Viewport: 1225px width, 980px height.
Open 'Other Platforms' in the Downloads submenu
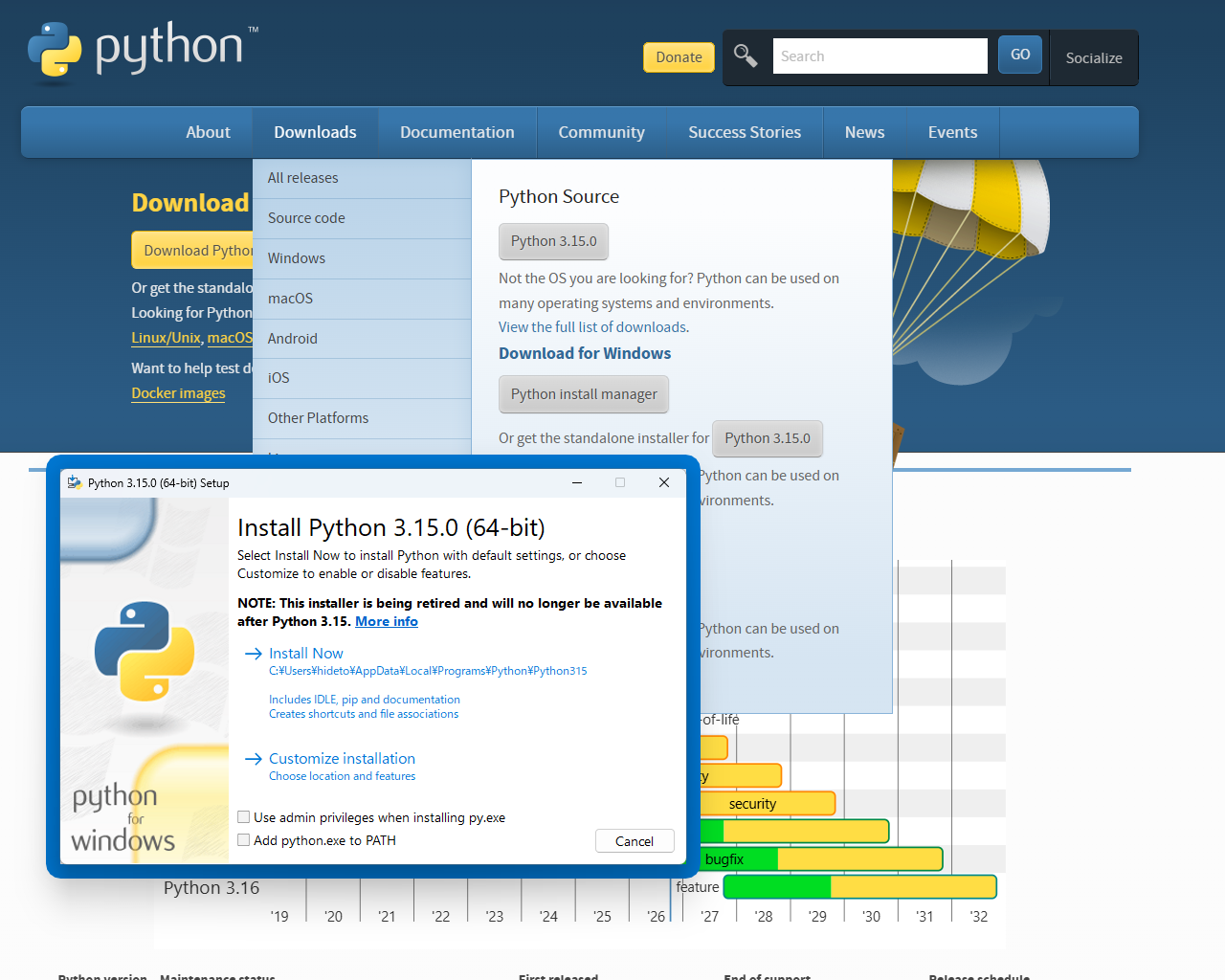coord(362,418)
